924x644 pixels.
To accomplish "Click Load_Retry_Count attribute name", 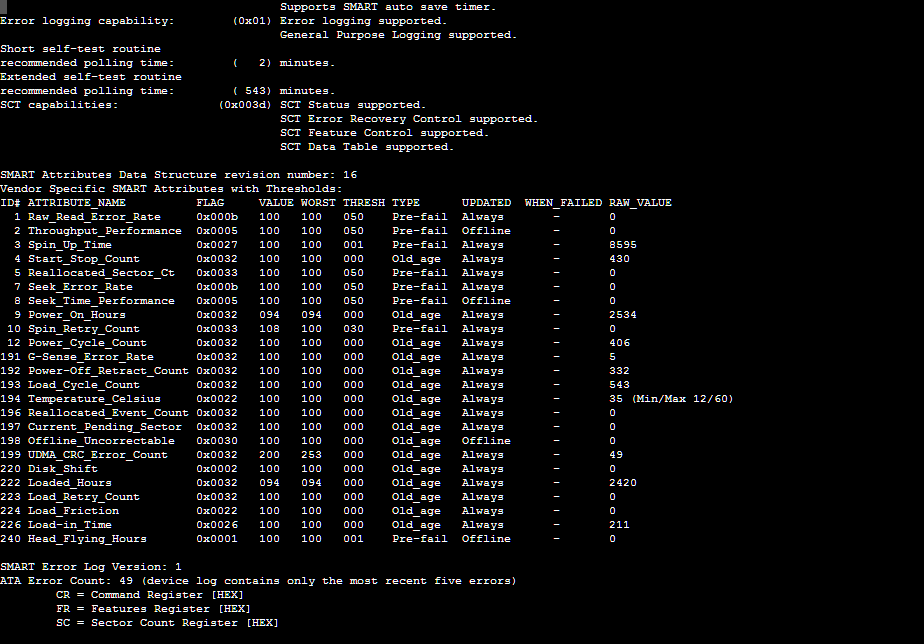I will click(x=84, y=497).
